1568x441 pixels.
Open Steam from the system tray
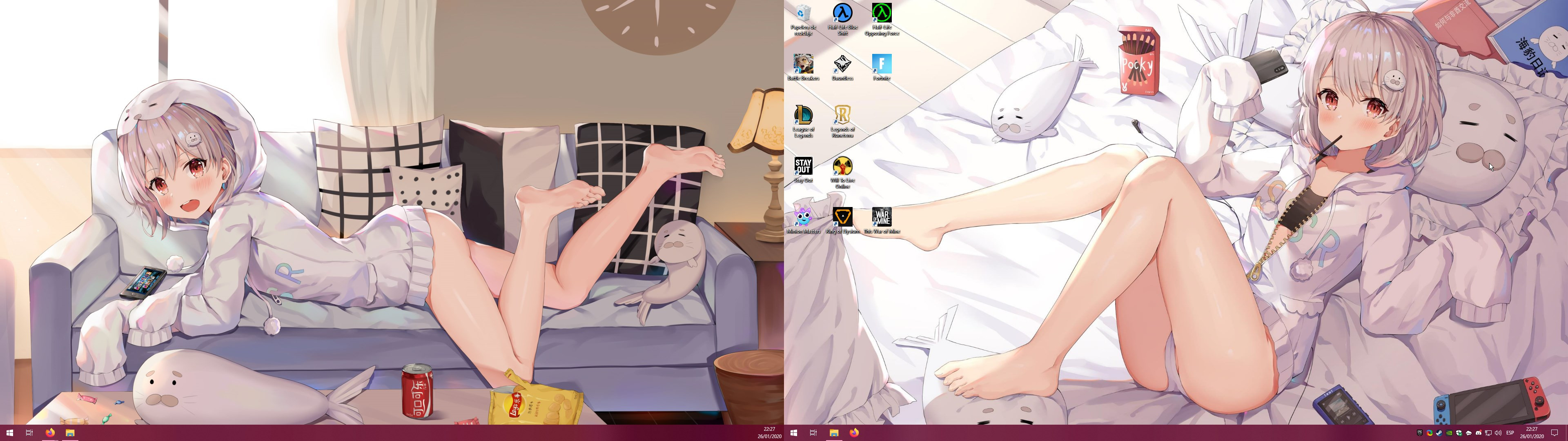1439,433
